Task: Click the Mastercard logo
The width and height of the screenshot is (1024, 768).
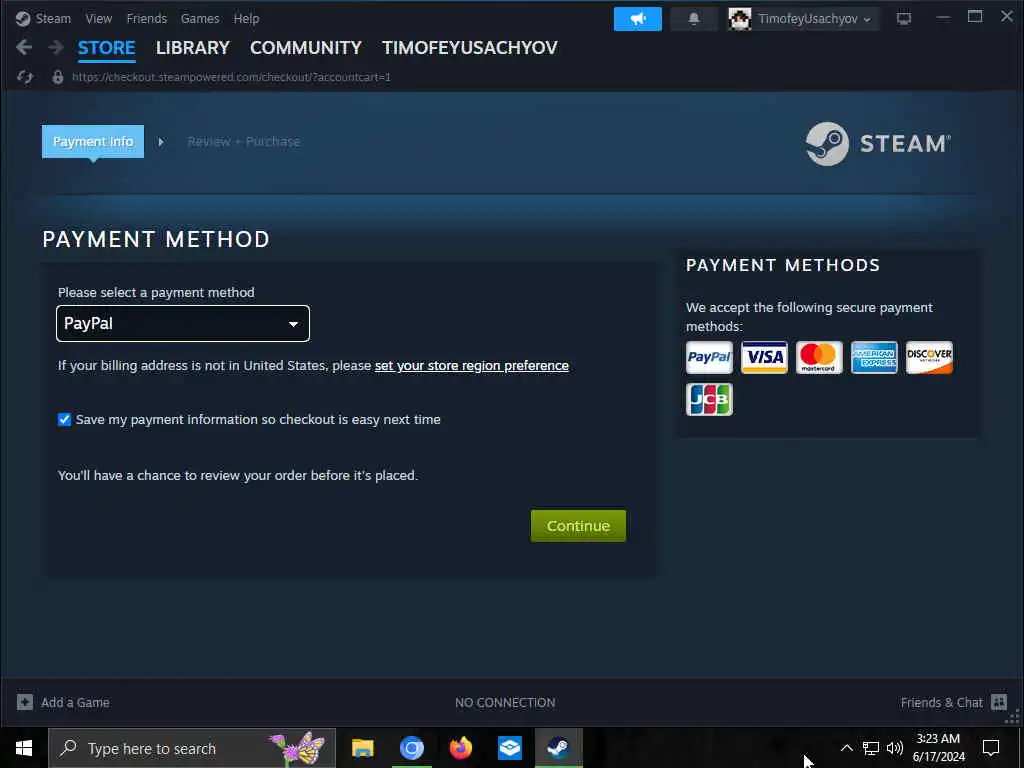Action: point(819,357)
